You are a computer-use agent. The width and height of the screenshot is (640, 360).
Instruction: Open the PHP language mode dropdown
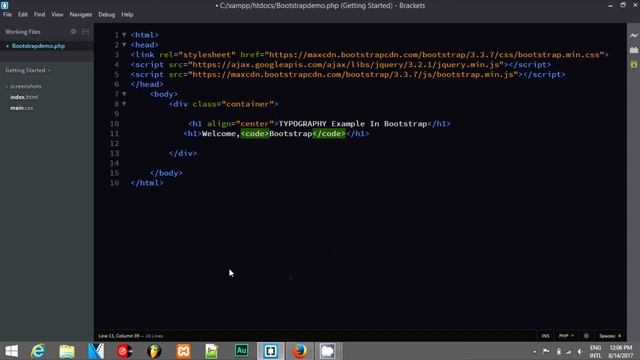tap(566, 336)
